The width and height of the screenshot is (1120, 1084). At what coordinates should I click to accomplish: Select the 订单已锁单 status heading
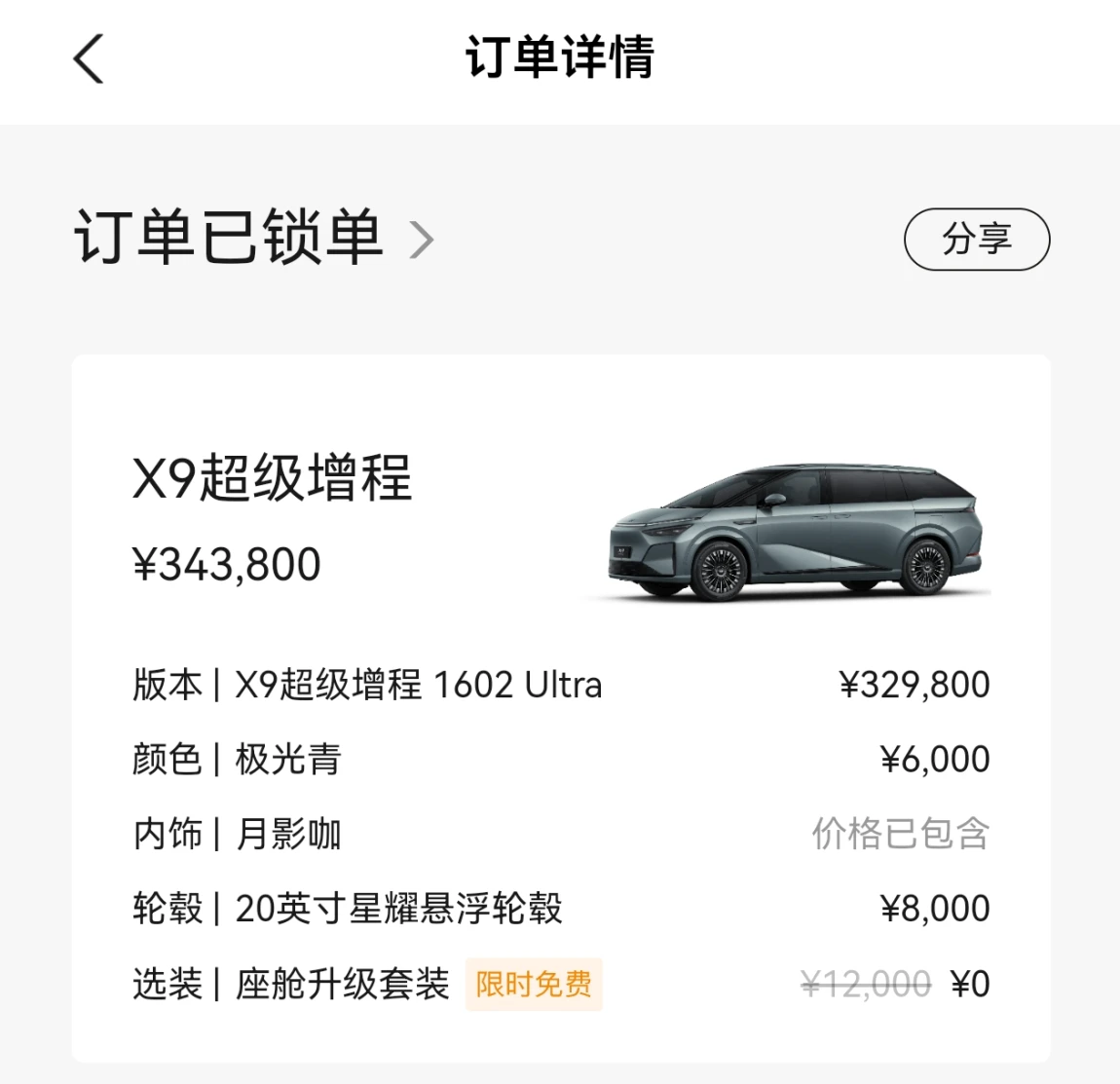[x=229, y=238]
